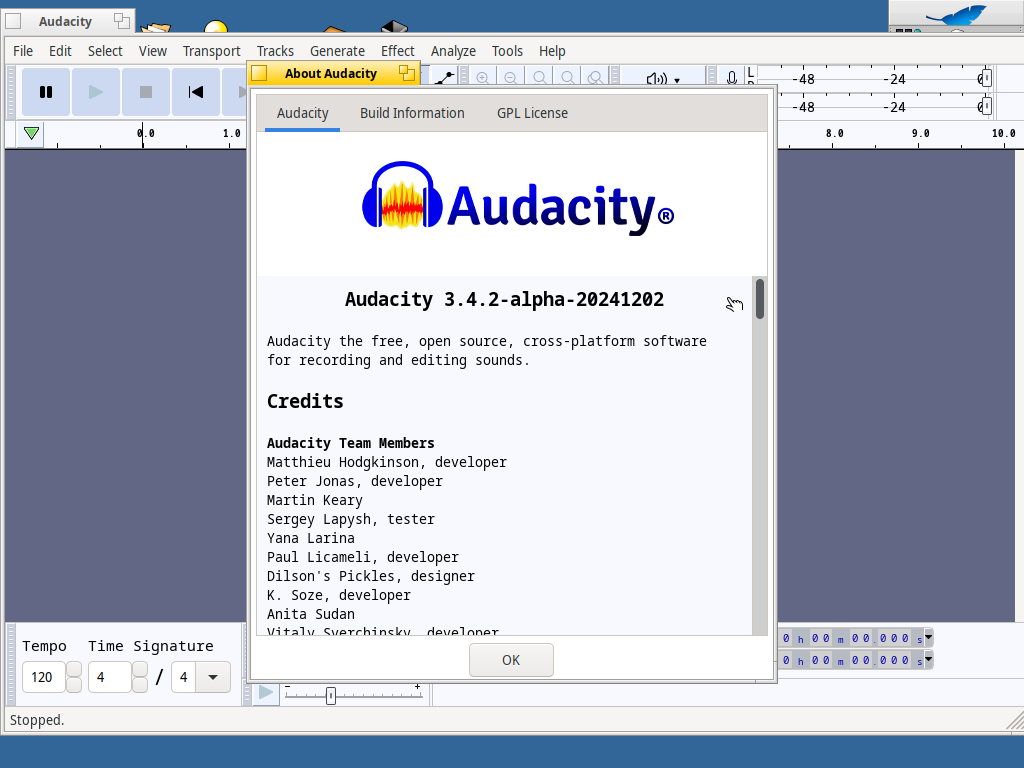The height and width of the screenshot is (768, 1024).
Task: Click the Stop button in transport toolbar
Action: point(146,92)
